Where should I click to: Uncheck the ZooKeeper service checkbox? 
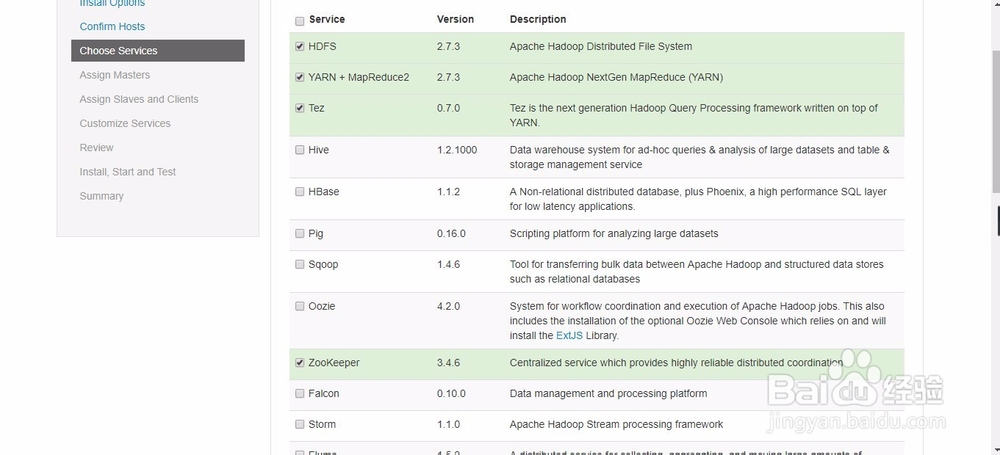300,363
